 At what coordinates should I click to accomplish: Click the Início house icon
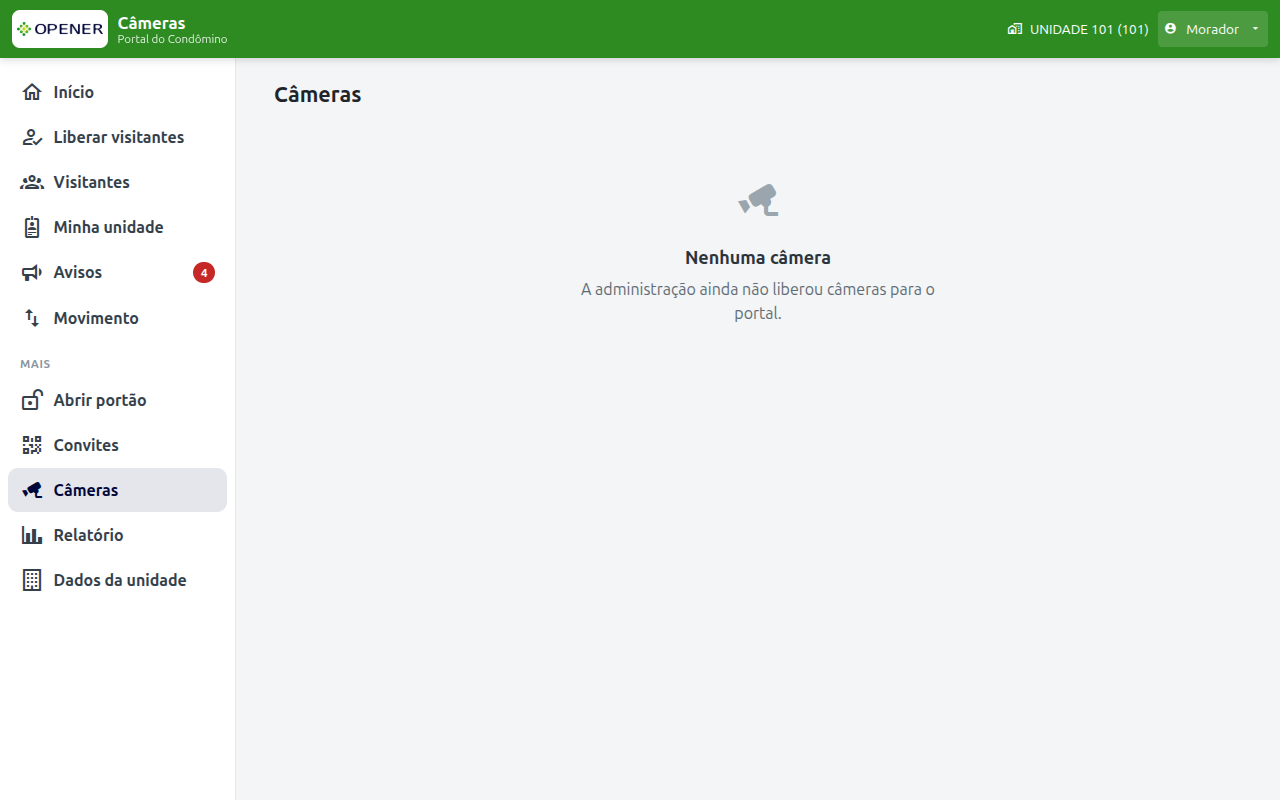[x=32, y=92]
